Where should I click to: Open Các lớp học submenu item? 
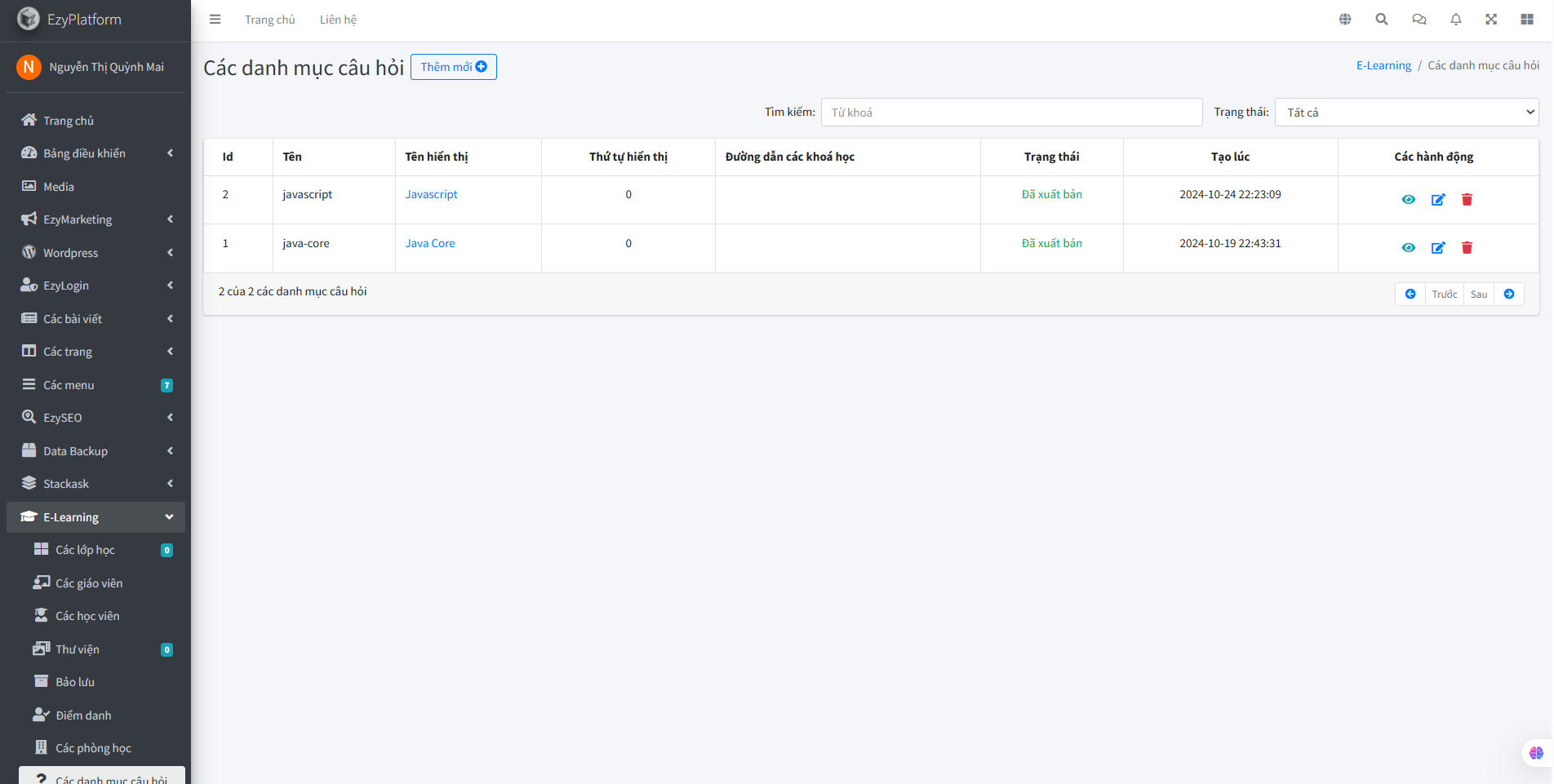[102, 550]
